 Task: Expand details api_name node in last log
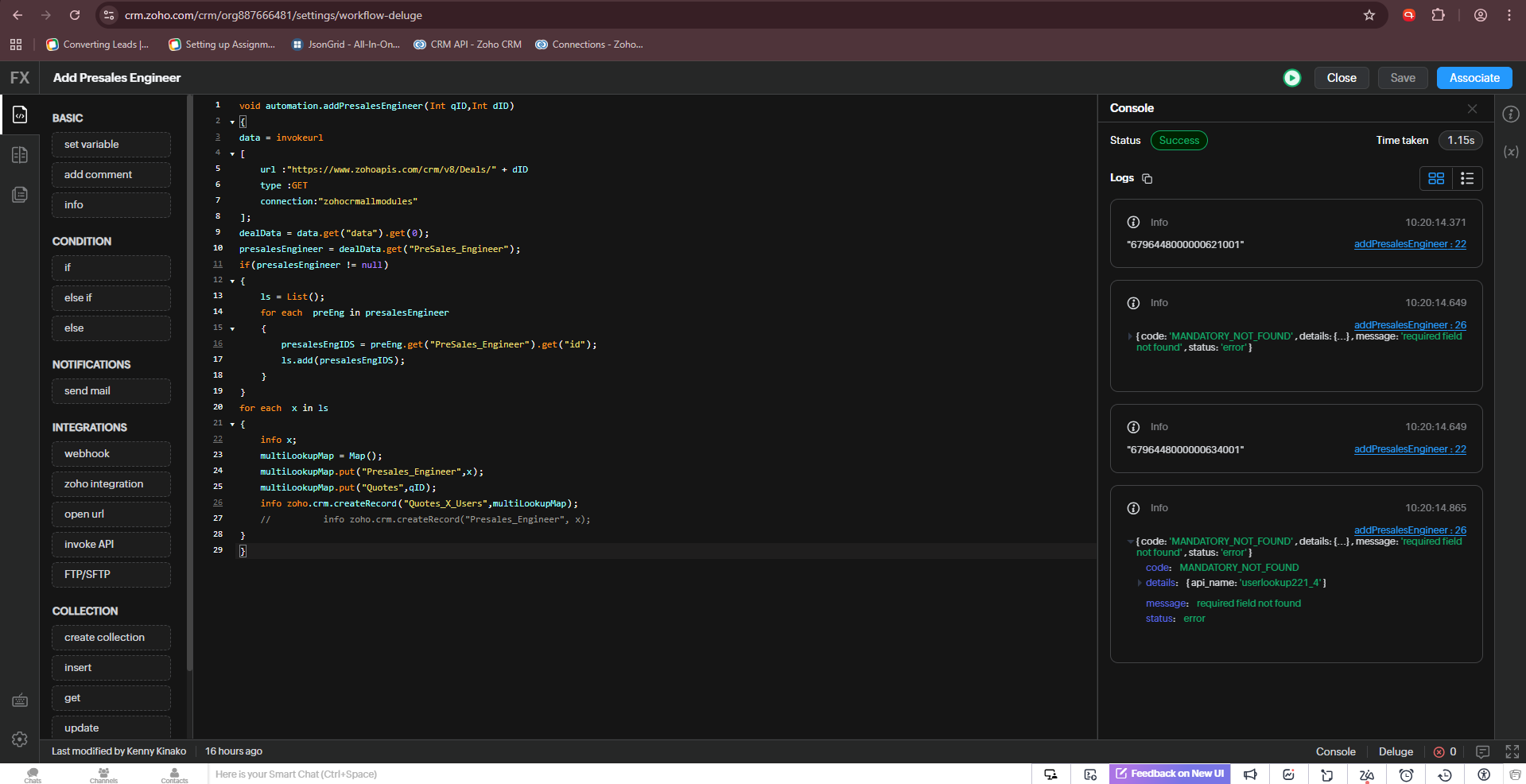[1140, 583]
